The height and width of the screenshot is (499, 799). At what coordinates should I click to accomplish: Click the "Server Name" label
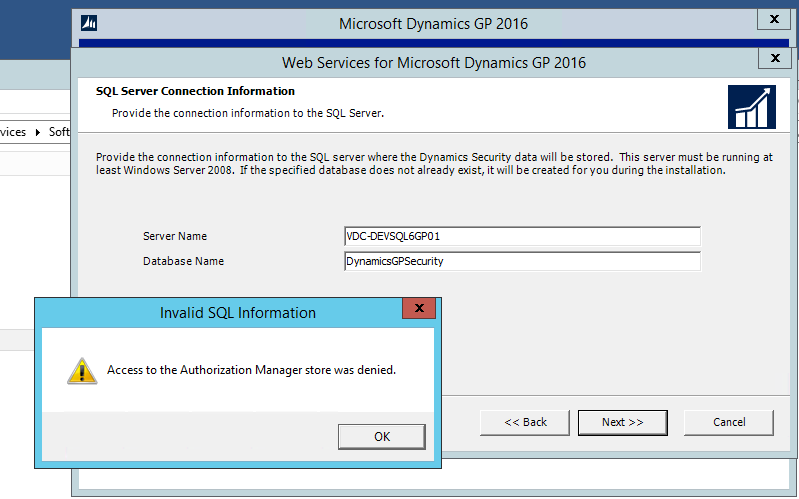point(175,236)
